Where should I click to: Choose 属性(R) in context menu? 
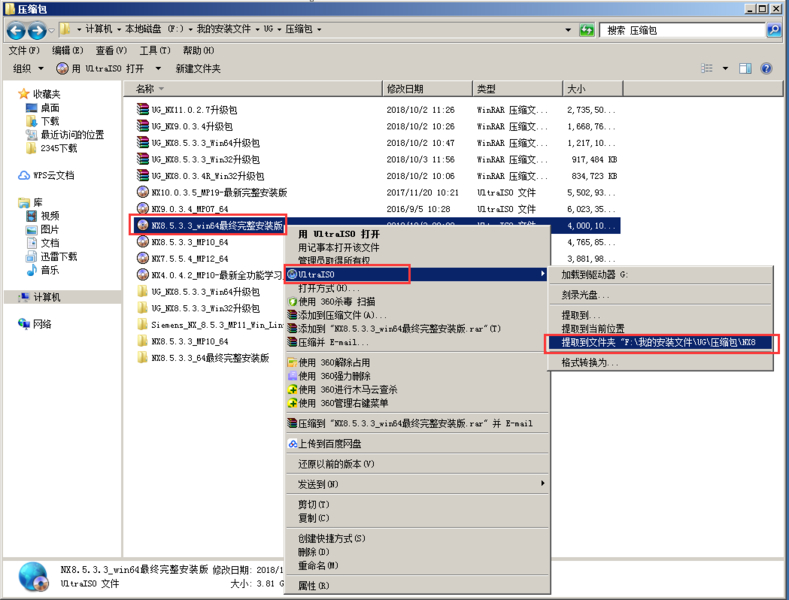tap(415, 585)
